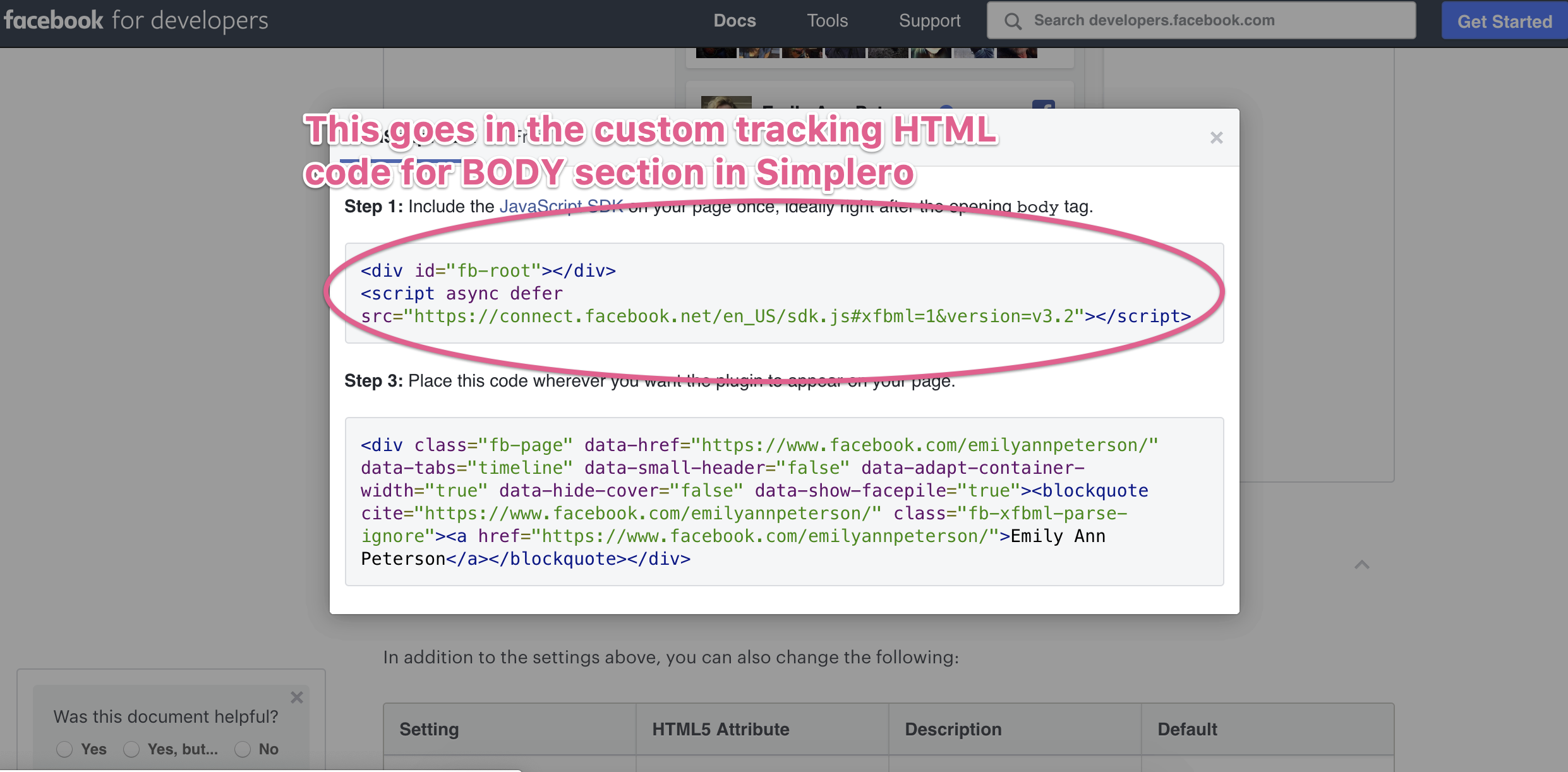Click the search magnifier icon
Image resolution: width=1568 pixels, height=772 pixels.
[1013, 21]
